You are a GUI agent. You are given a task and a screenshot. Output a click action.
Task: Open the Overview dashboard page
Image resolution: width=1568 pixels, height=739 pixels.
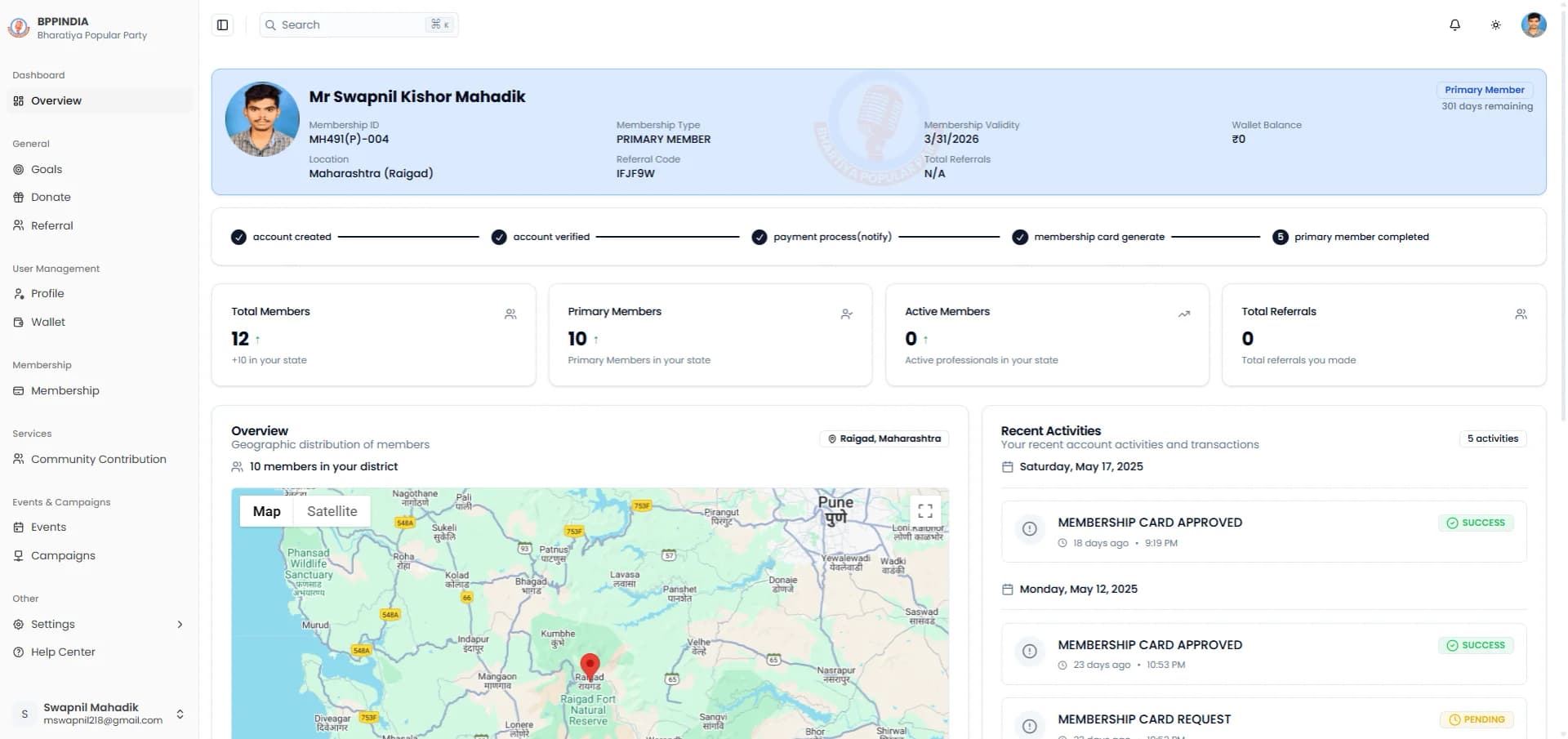click(x=100, y=101)
